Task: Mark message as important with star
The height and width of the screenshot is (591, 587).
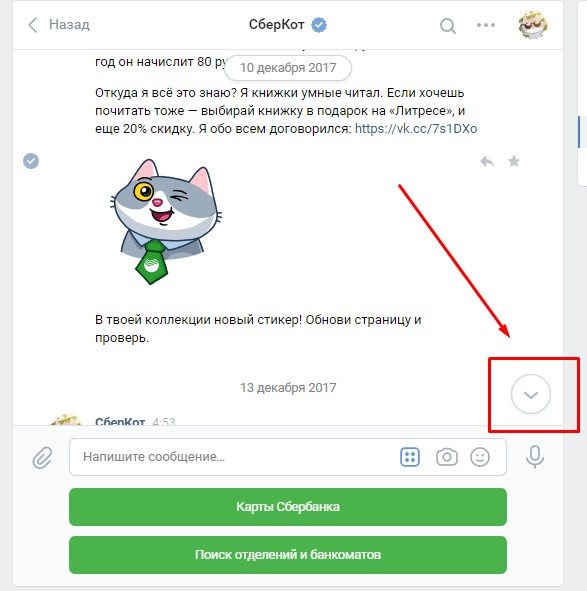Action: click(514, 162)
